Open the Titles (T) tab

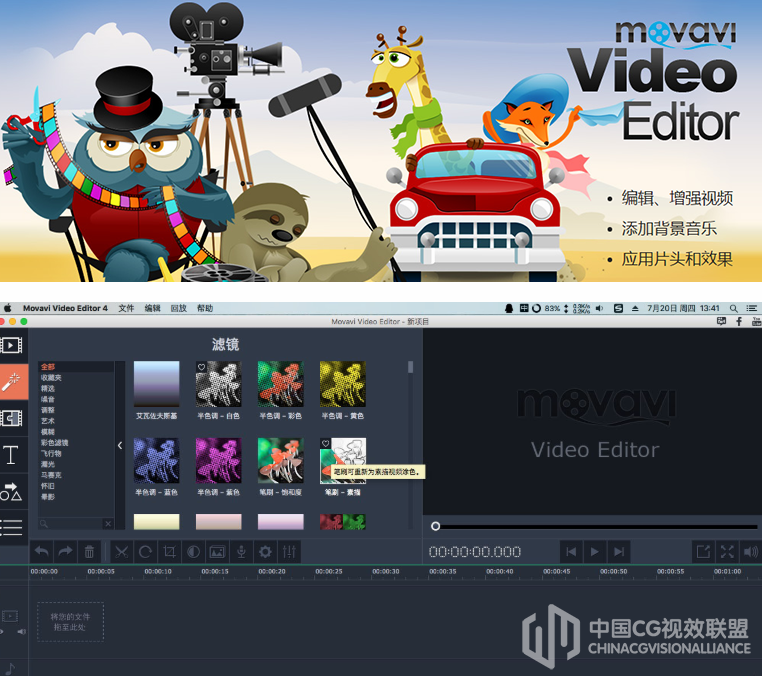tap(11, 455)
